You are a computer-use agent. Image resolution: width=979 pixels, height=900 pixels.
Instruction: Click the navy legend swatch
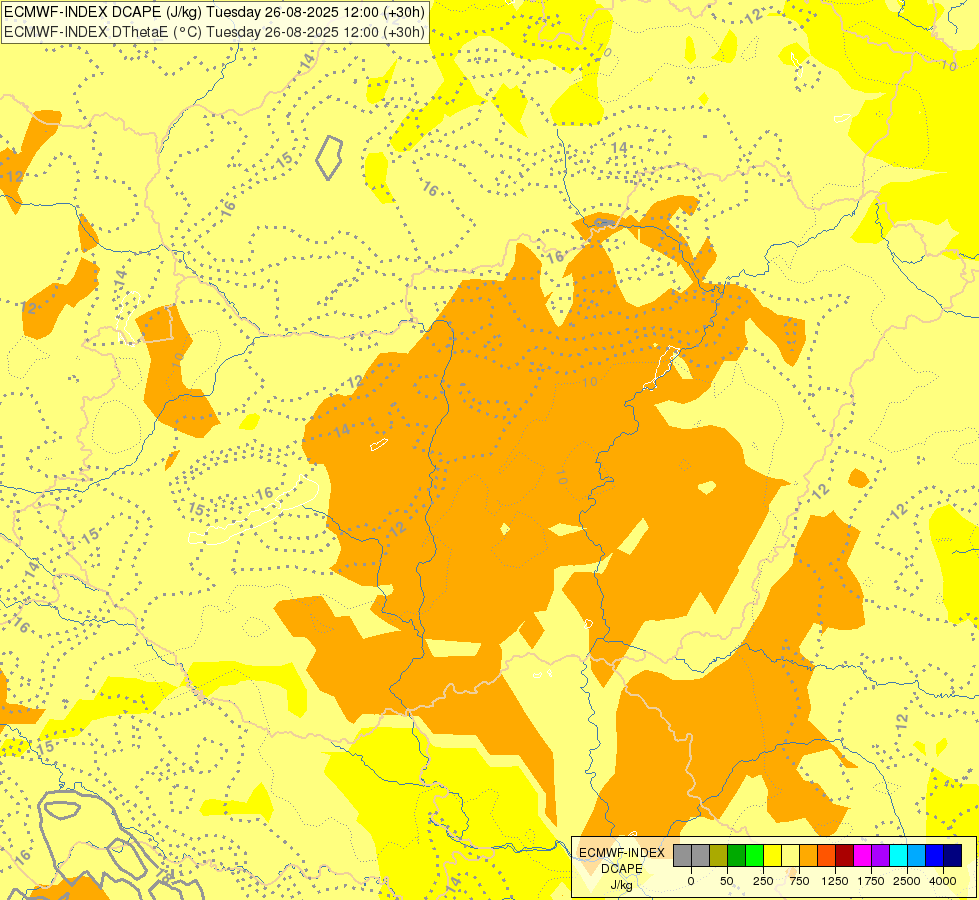click(953, 855)
